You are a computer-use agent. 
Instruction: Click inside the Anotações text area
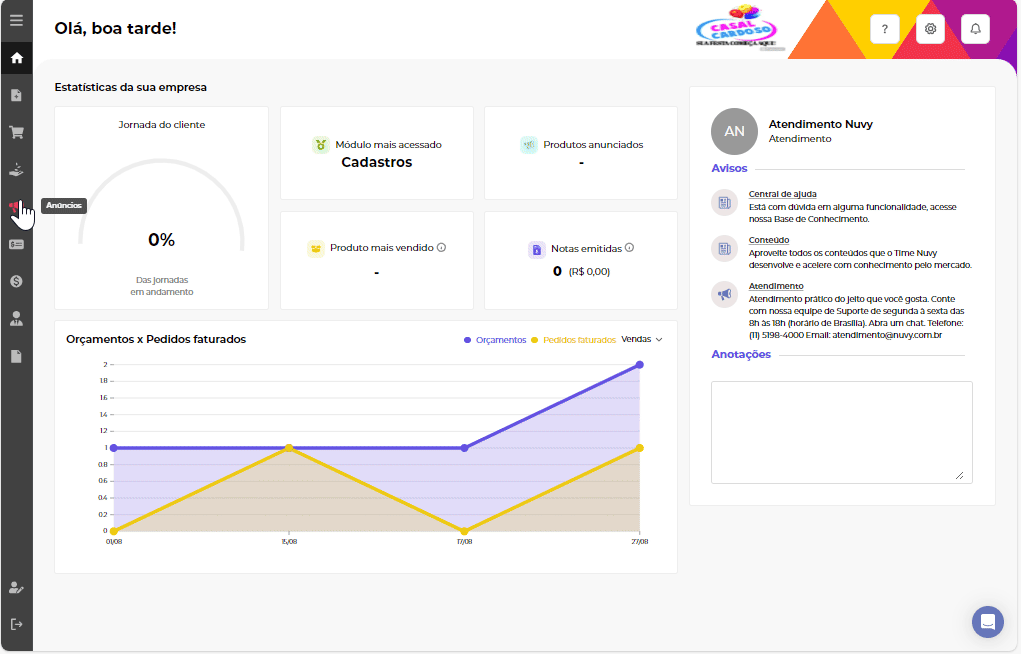click(x=841, y=431)
